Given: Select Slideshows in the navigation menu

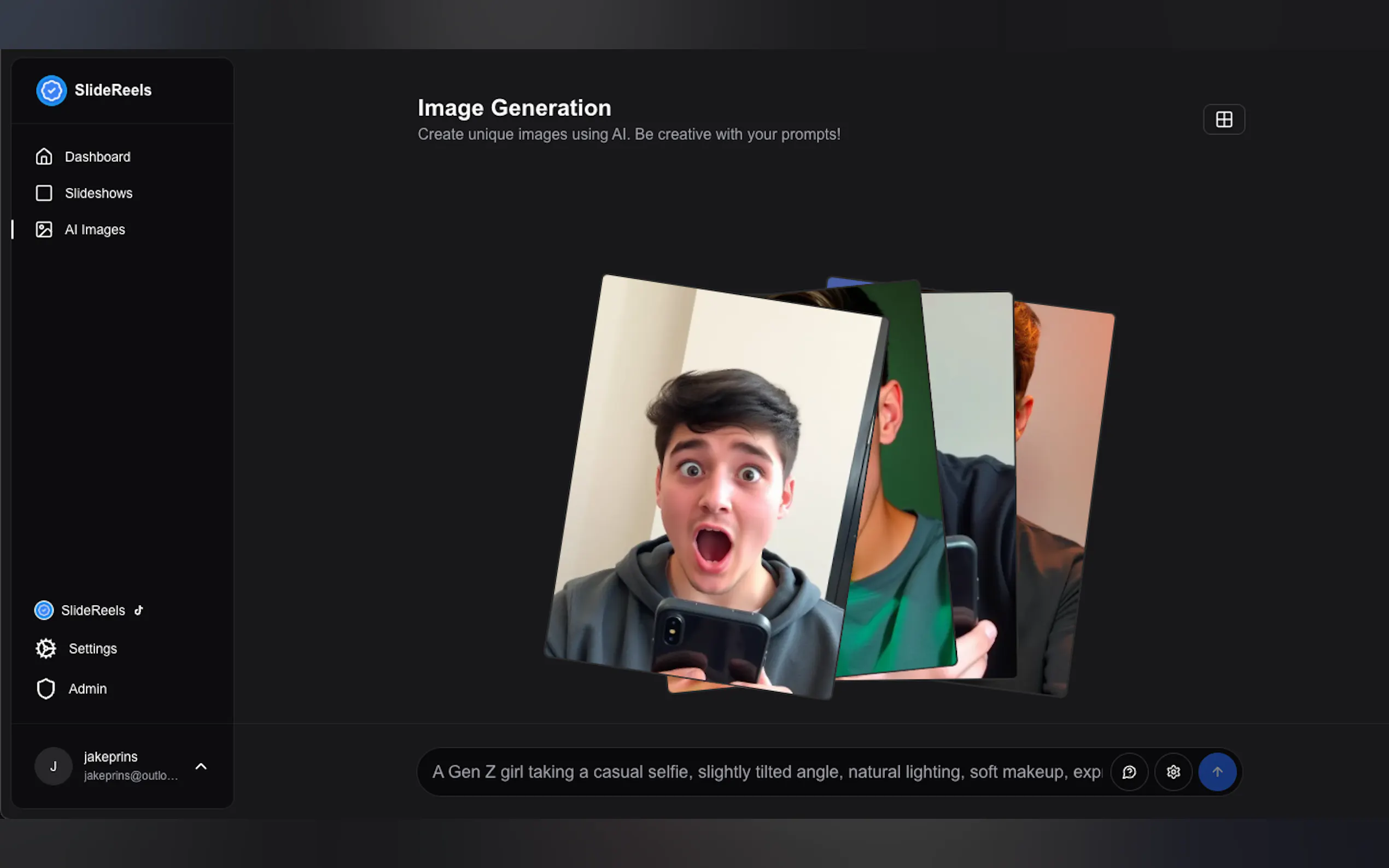Looking at the screenshot, I should pyautogui.click(x=98, y=193).
